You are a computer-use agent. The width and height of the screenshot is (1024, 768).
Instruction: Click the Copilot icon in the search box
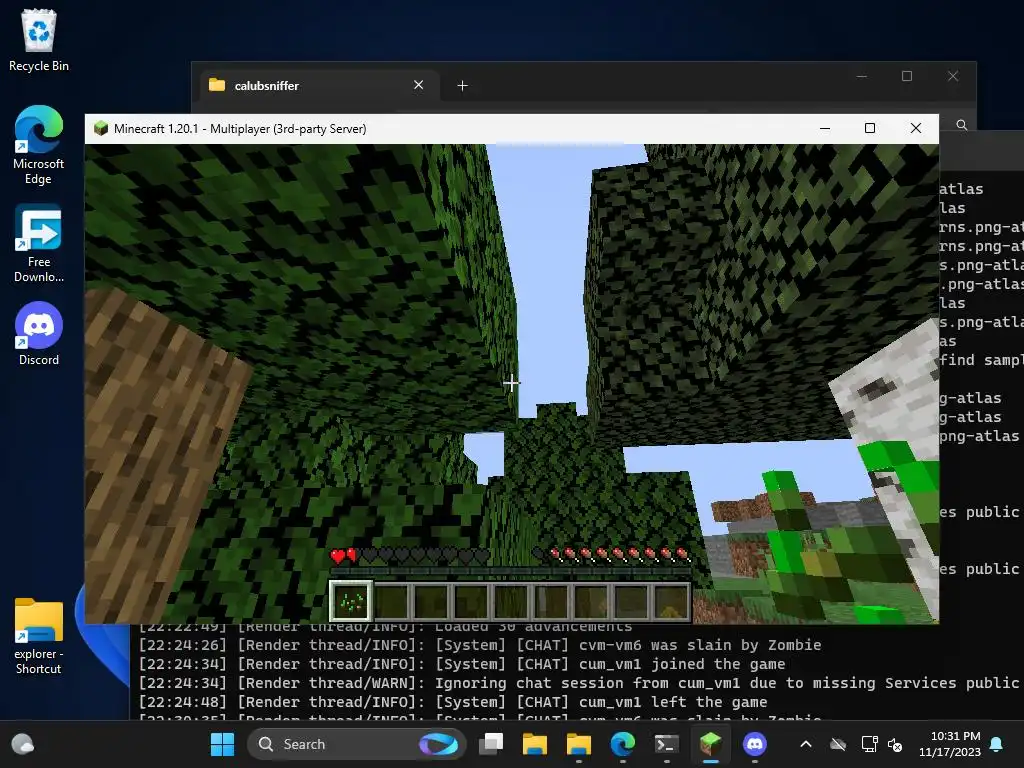pos(438,744)
